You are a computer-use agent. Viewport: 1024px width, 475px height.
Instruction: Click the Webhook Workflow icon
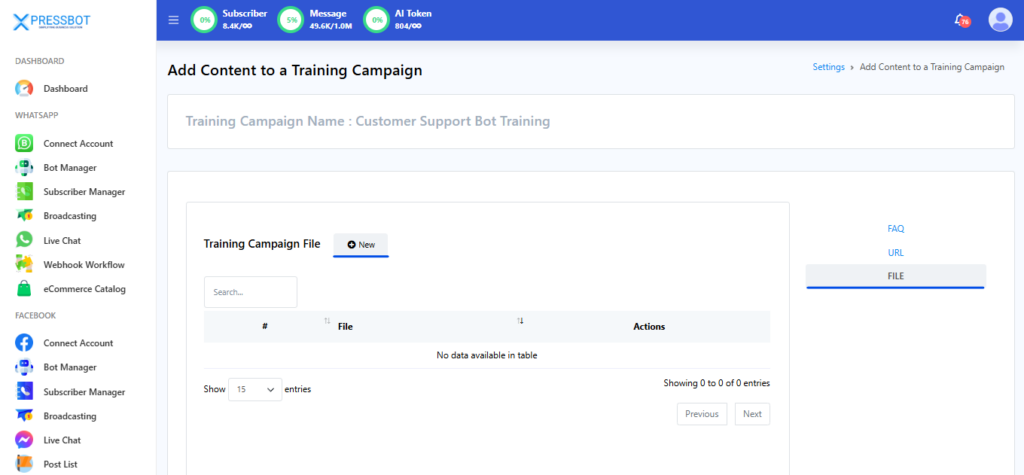point(25,265)
